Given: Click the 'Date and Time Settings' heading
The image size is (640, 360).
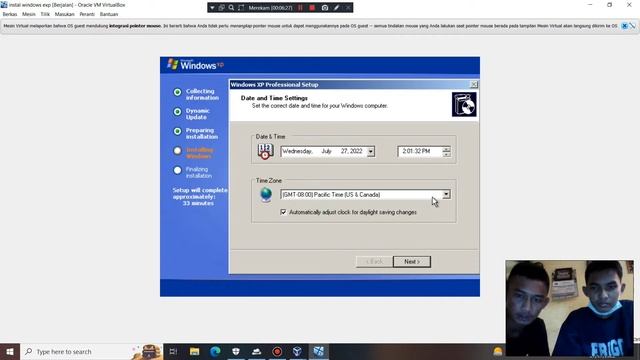Looking at the screenshot, I should pos(274,98).
